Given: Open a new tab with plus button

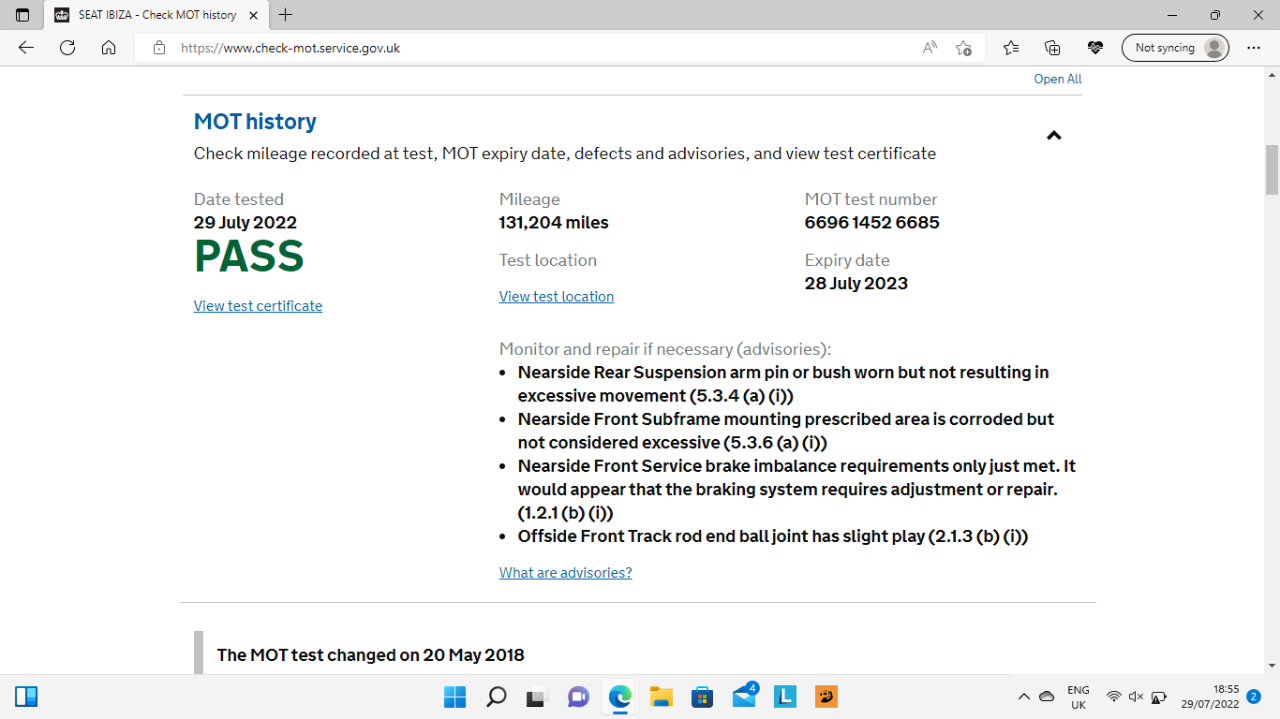Looking at the screenshot, I should (x=286, y=15).
